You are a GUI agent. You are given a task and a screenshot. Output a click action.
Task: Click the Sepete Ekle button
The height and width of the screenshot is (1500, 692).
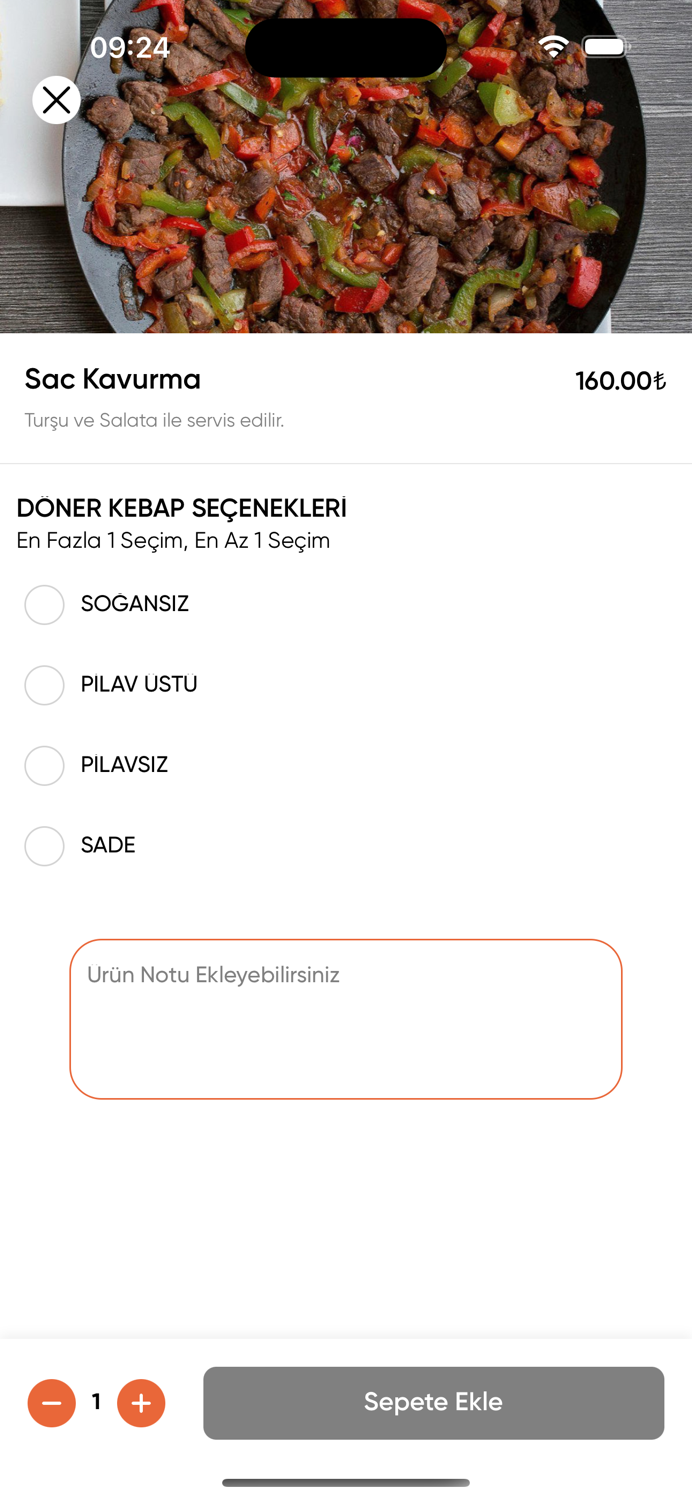tap(433, 1403)
